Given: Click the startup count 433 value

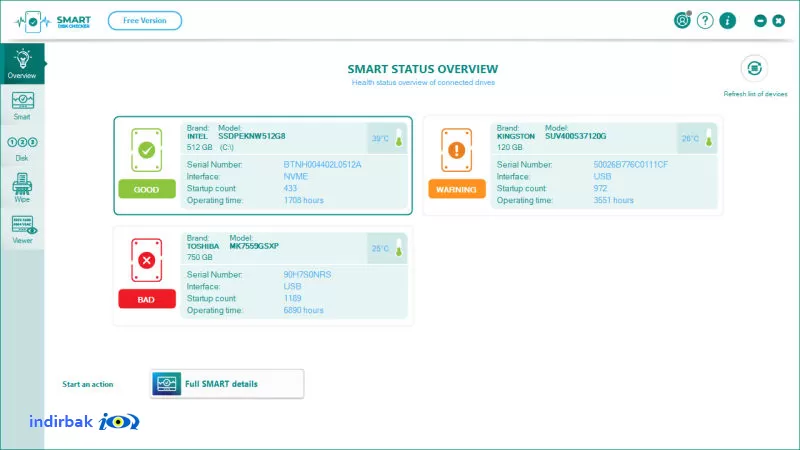Looking at the screenshot, I should click(290, 188).
